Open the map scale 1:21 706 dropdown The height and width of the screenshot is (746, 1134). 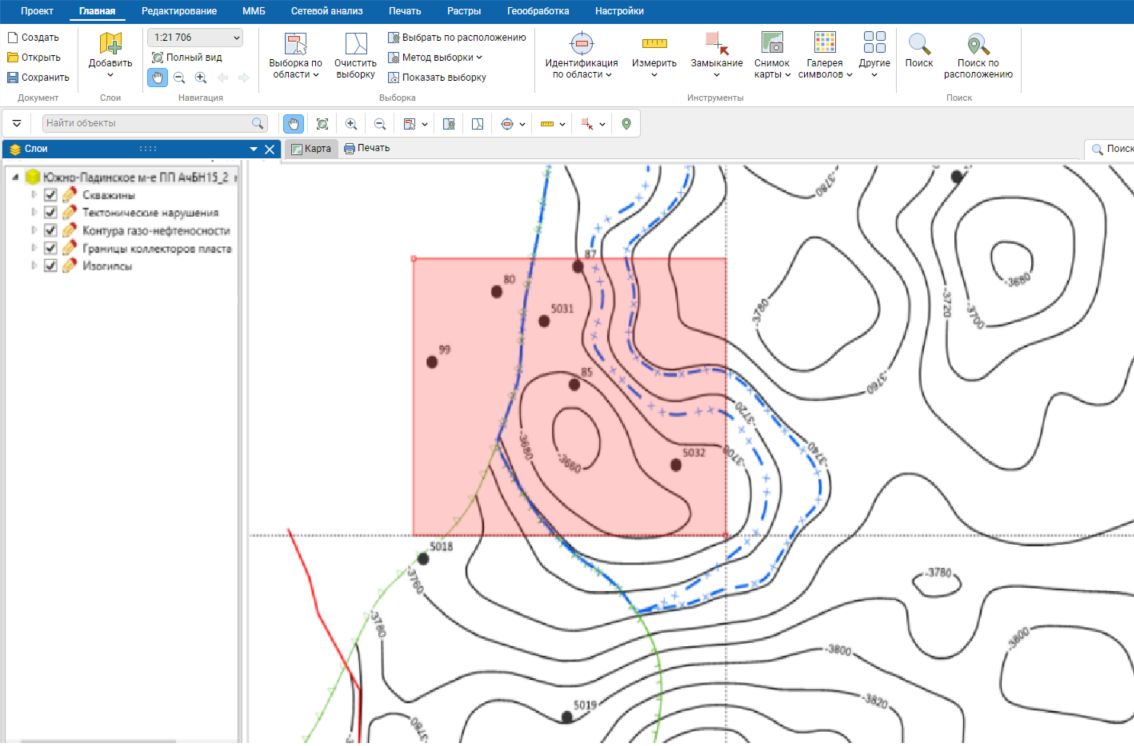click(x=195, y=37)
